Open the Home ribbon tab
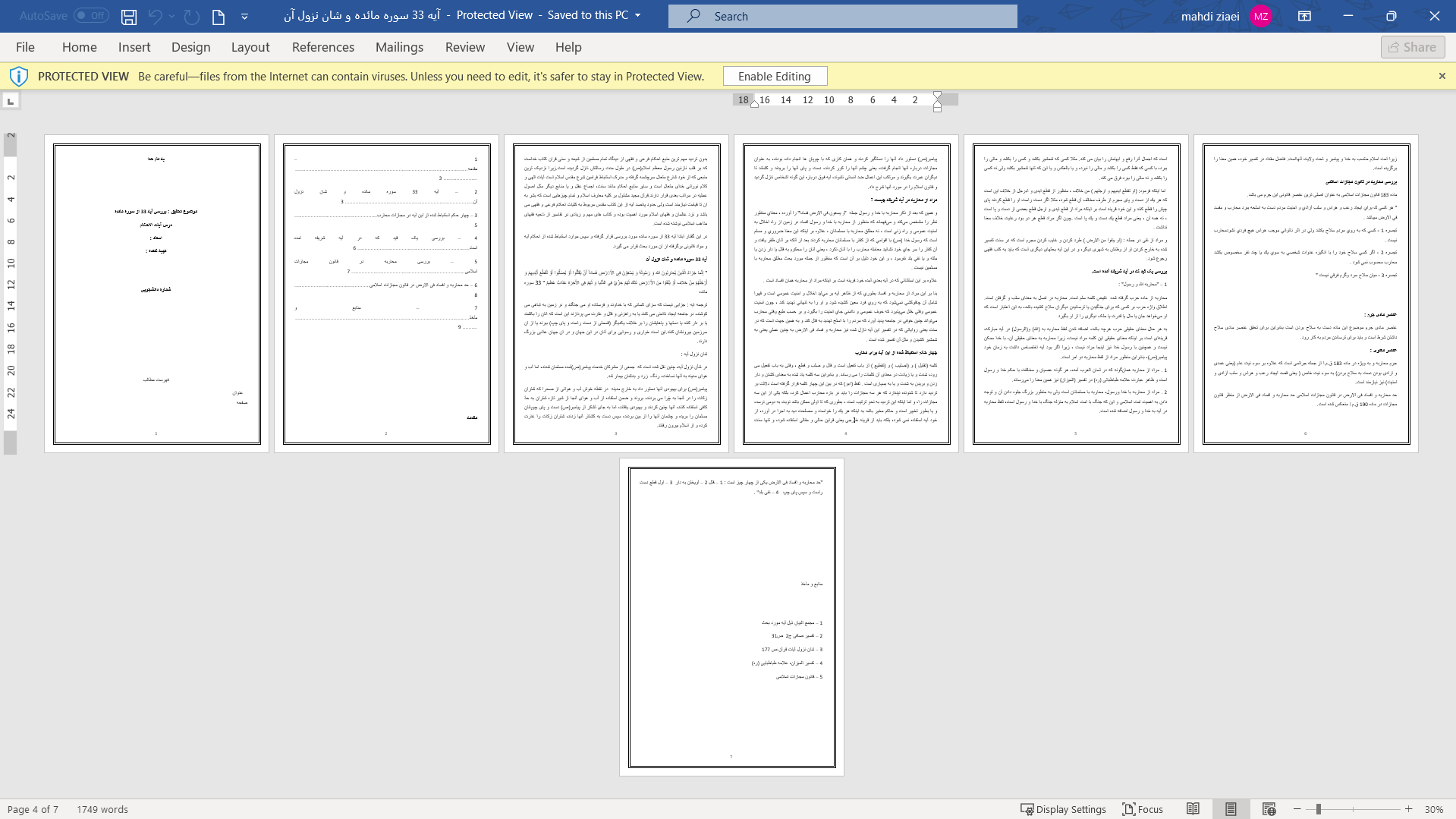 coord(80,47)
